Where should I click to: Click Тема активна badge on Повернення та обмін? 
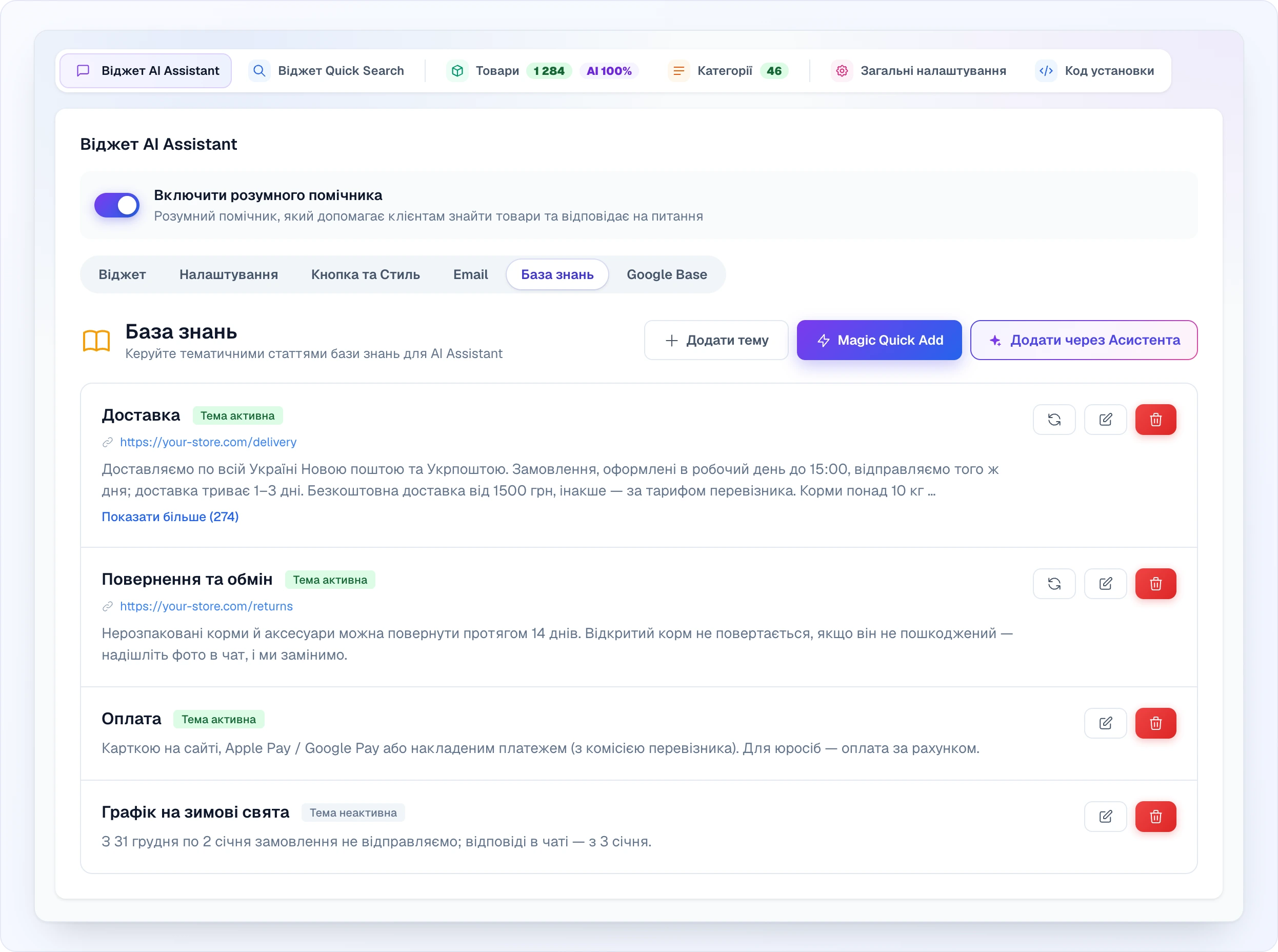click(x=330, y=580)
